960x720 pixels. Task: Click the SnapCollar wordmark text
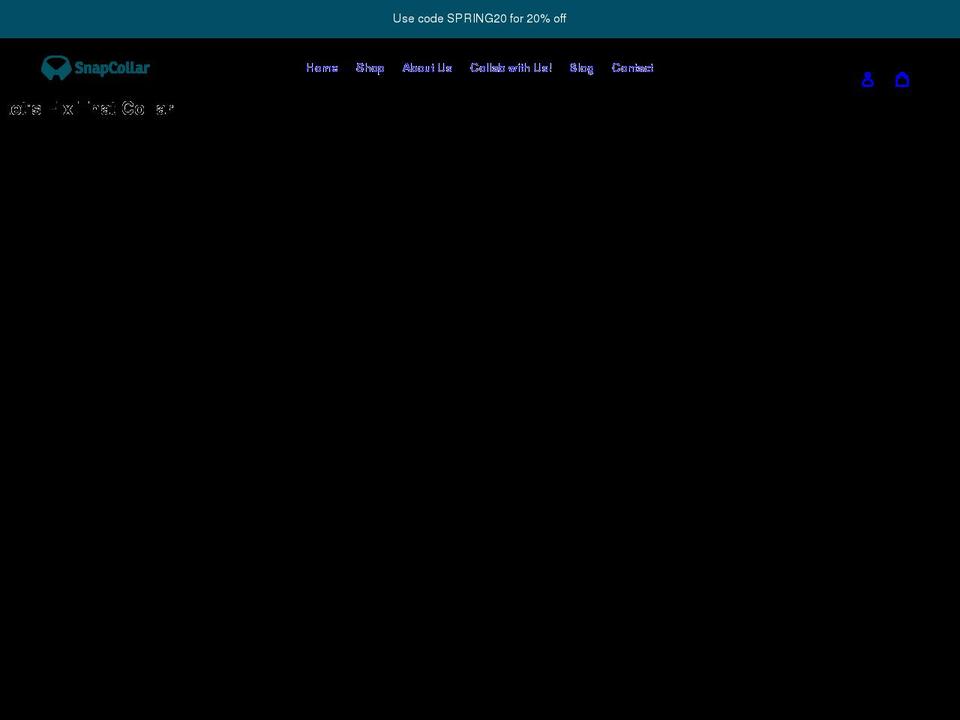[113, 67]
